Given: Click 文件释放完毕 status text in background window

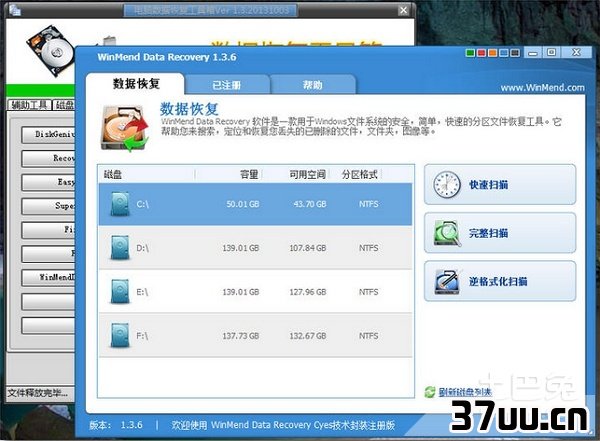Looking at the screenshot, I should point(38,393).
